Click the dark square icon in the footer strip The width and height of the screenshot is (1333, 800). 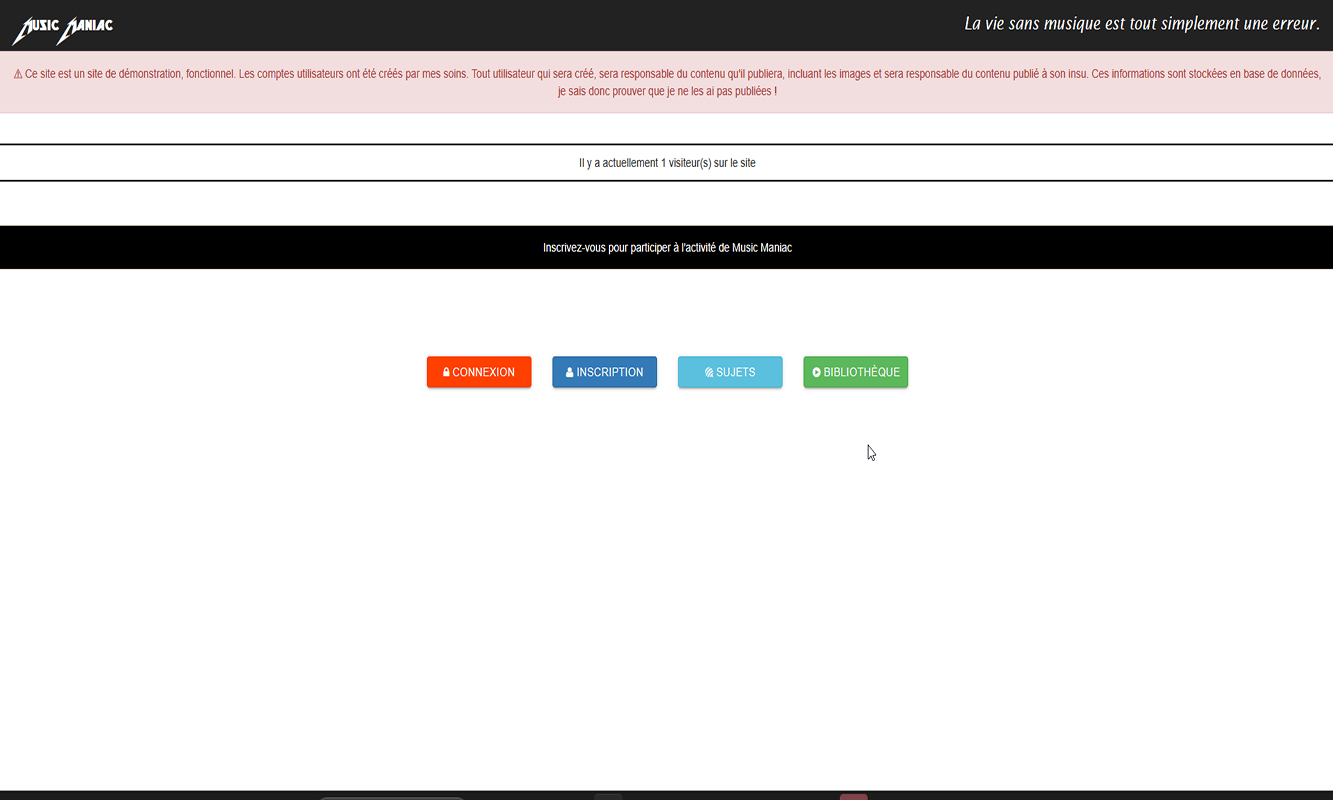click(608, 796)
